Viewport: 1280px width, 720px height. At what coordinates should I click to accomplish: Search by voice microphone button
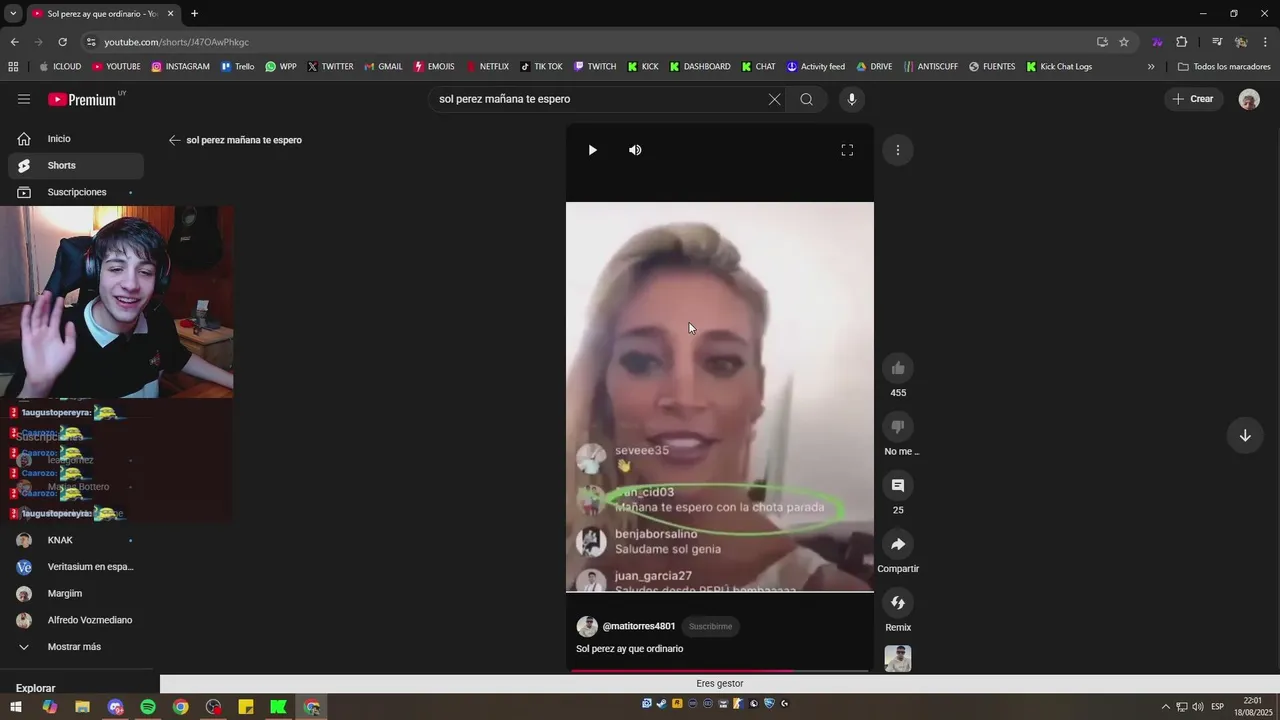(852, 99)
